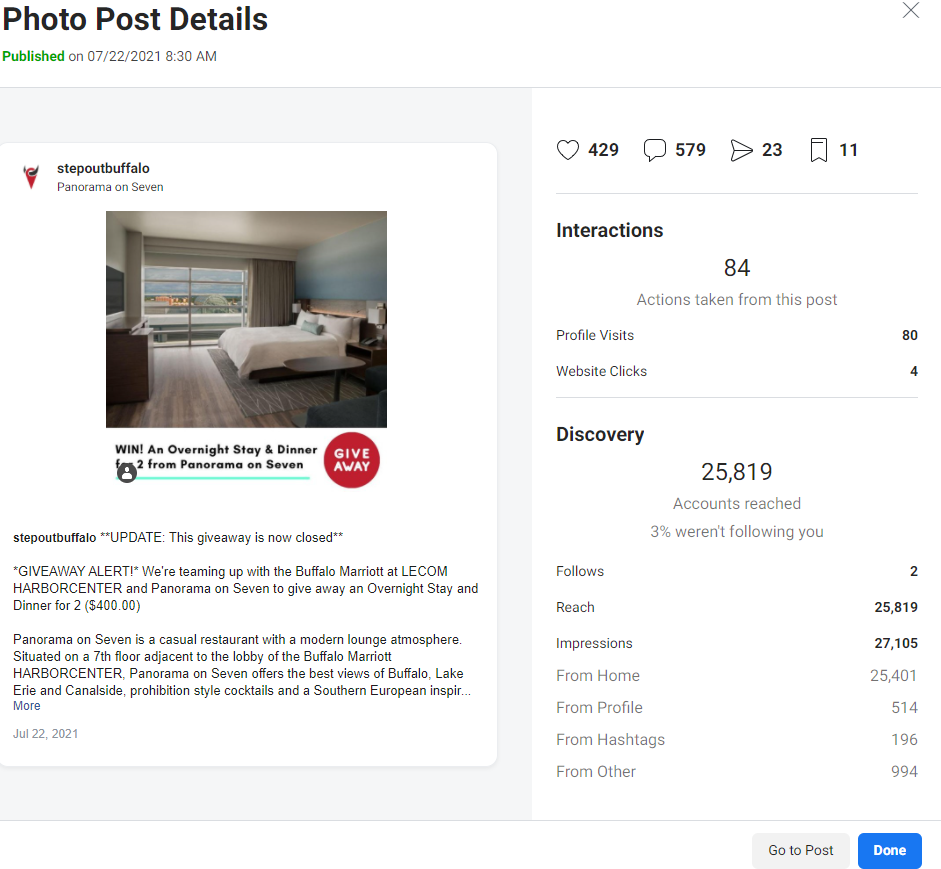Click the Website Clicks row
941x869 pixels.
[x=736, y=371]
